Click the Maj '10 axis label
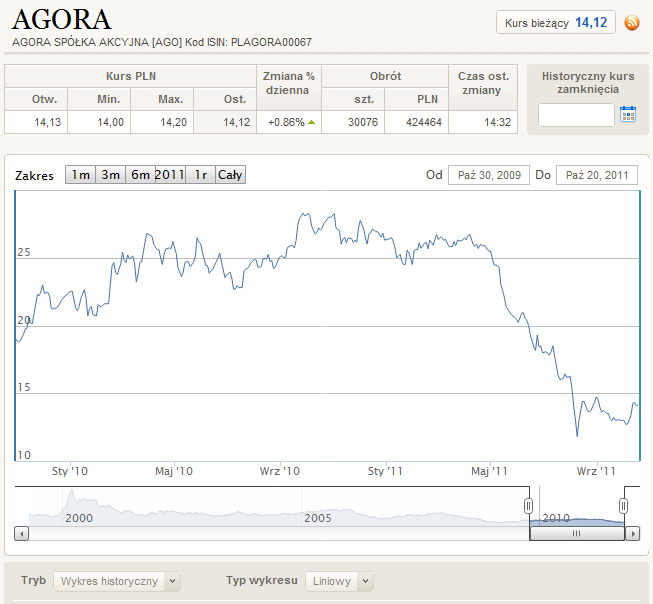Image resolution: width=653 pixels, height=604 pixels. pyautogui.click(x=174, y=471)
